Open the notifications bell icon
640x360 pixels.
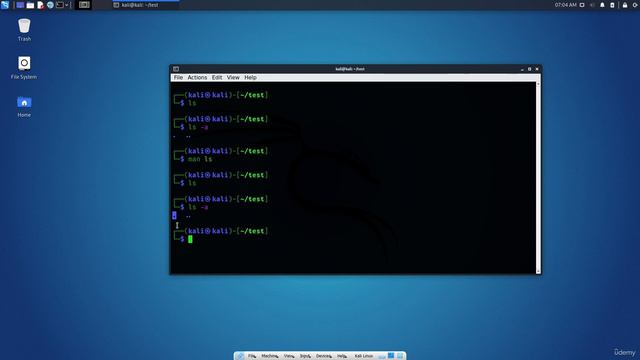602,5
